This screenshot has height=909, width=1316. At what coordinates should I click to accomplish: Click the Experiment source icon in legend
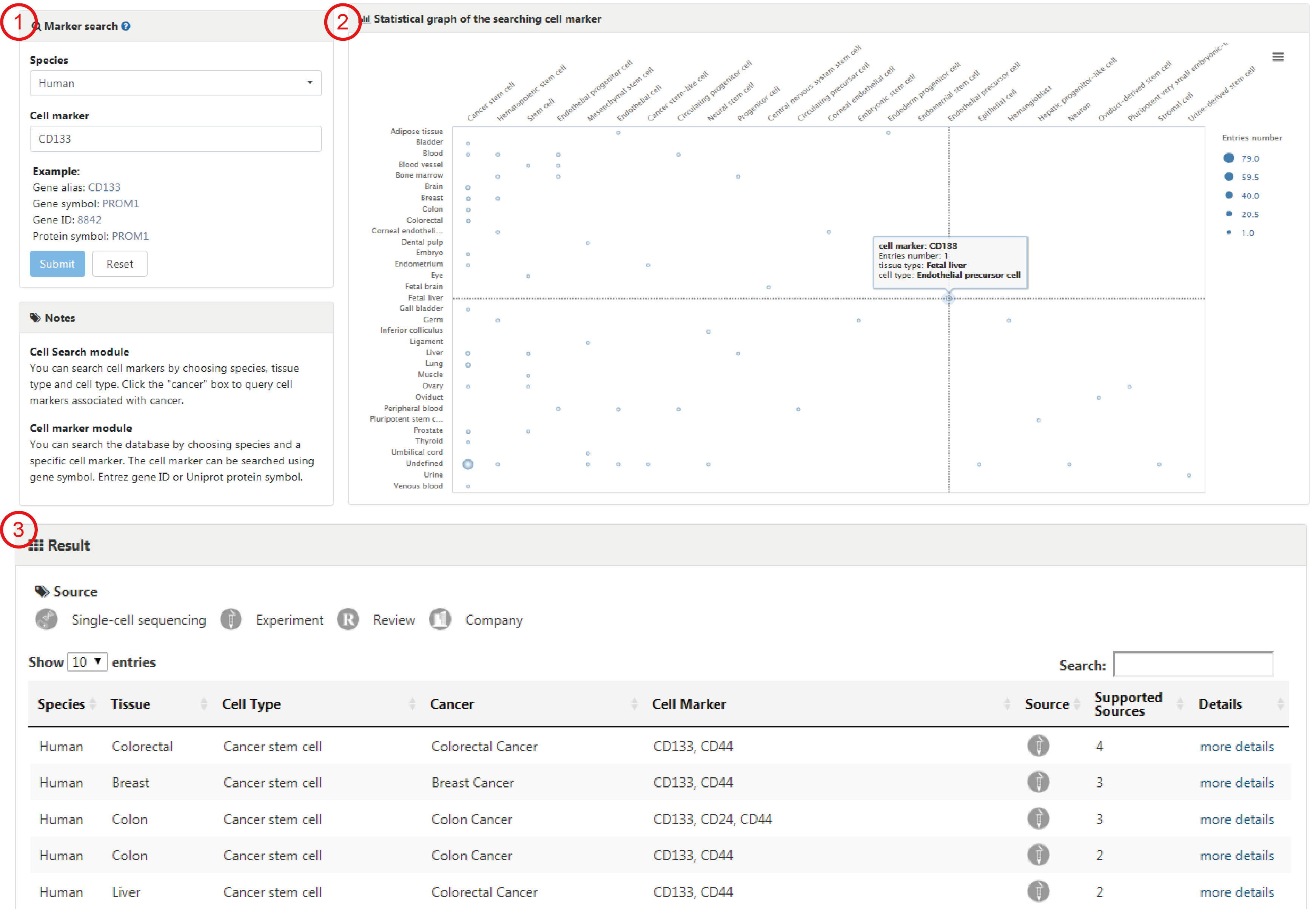[x=231, y=619]
